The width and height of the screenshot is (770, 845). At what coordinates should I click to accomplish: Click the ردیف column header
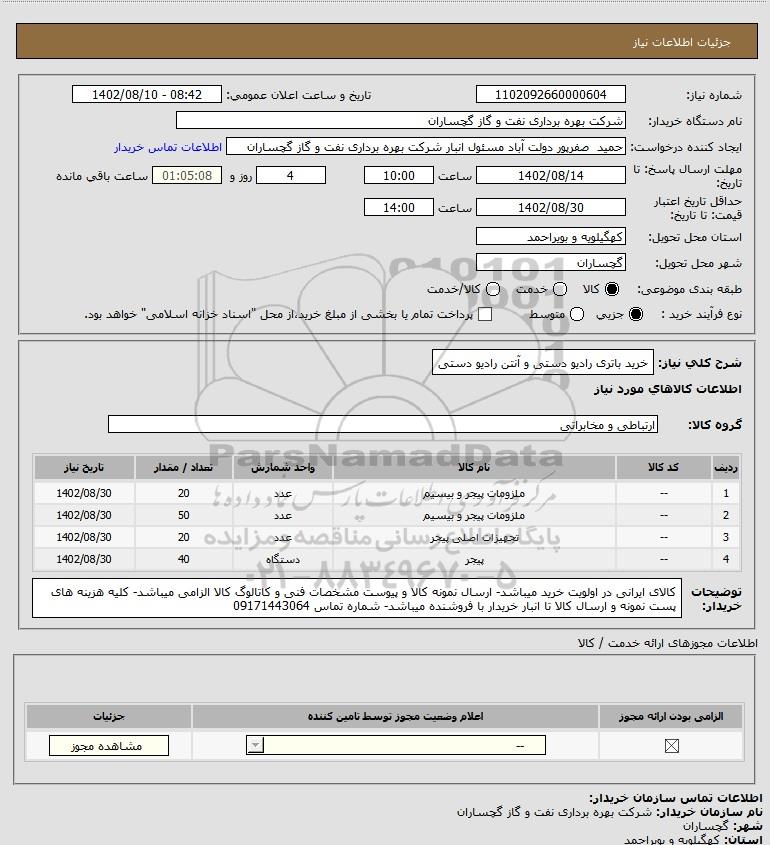[726, 467]
